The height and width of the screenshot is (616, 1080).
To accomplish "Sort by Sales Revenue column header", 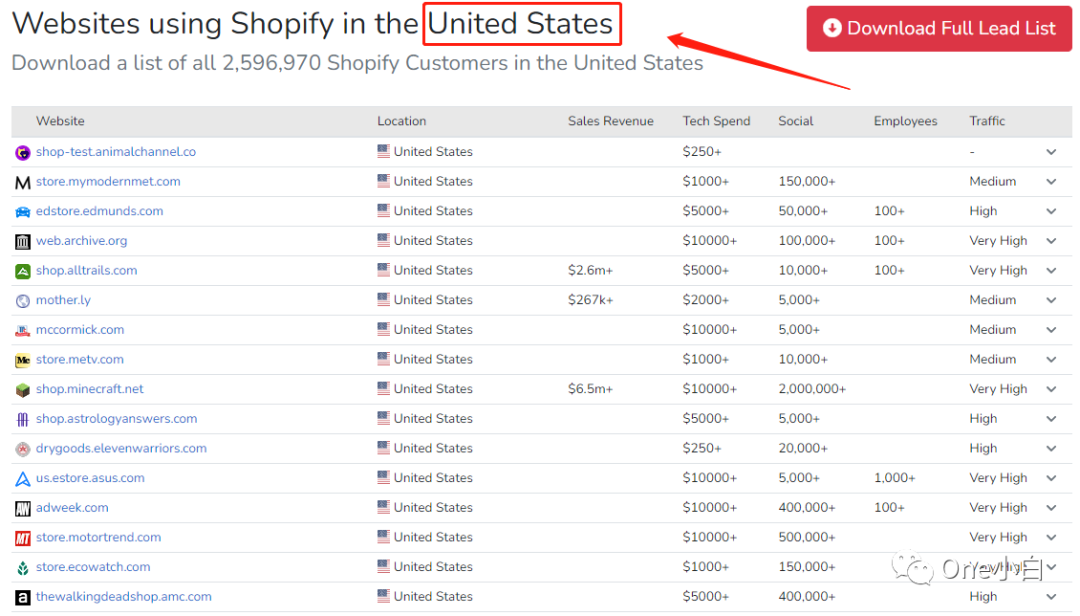I will (610, 121).
